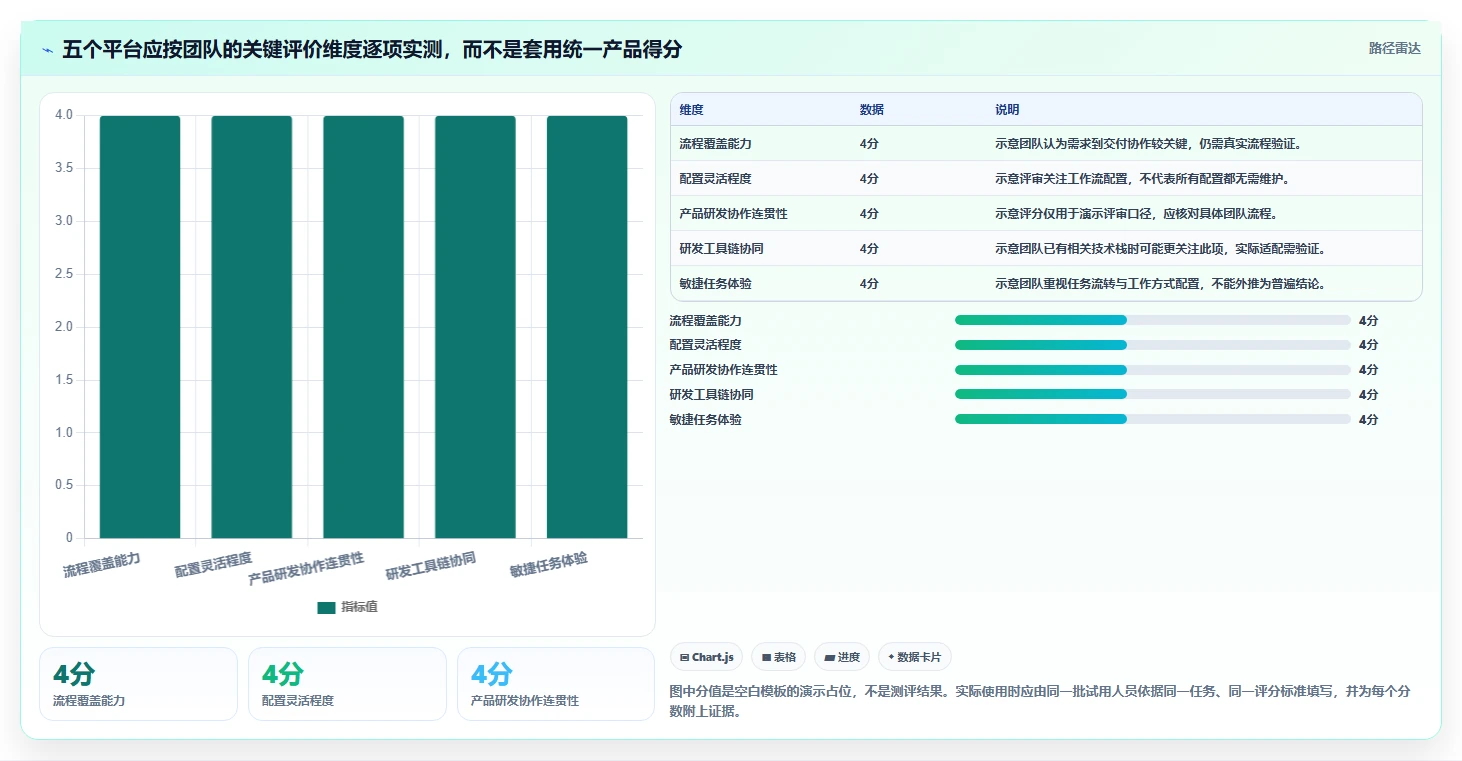
Task: Click the 流程覆盖能力 chart bar
Action: 140,327
